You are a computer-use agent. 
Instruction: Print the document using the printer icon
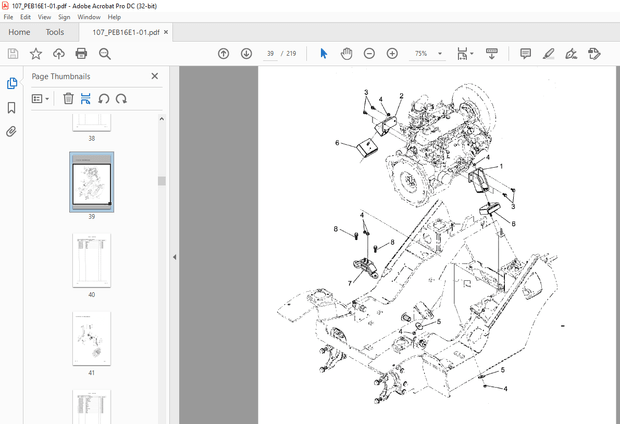[81, 54]
